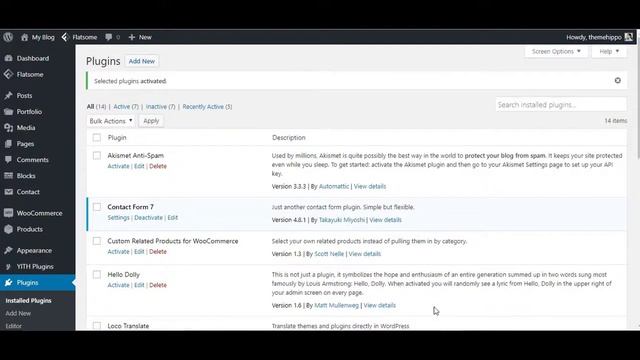Screen dimensions: 640x360
Task: View details for Contact Form 7
Action: 385,220
